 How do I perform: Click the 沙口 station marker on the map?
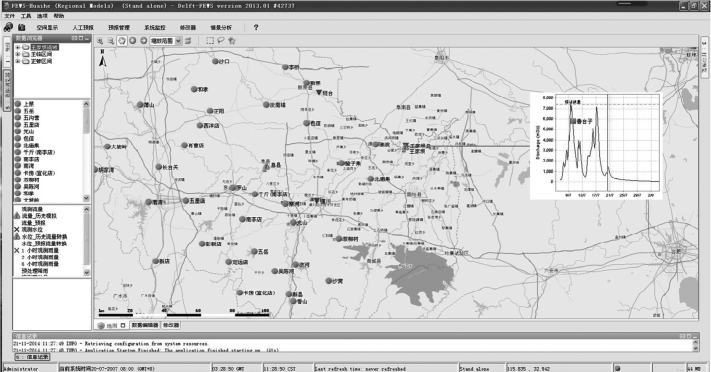tap(215, 61)
